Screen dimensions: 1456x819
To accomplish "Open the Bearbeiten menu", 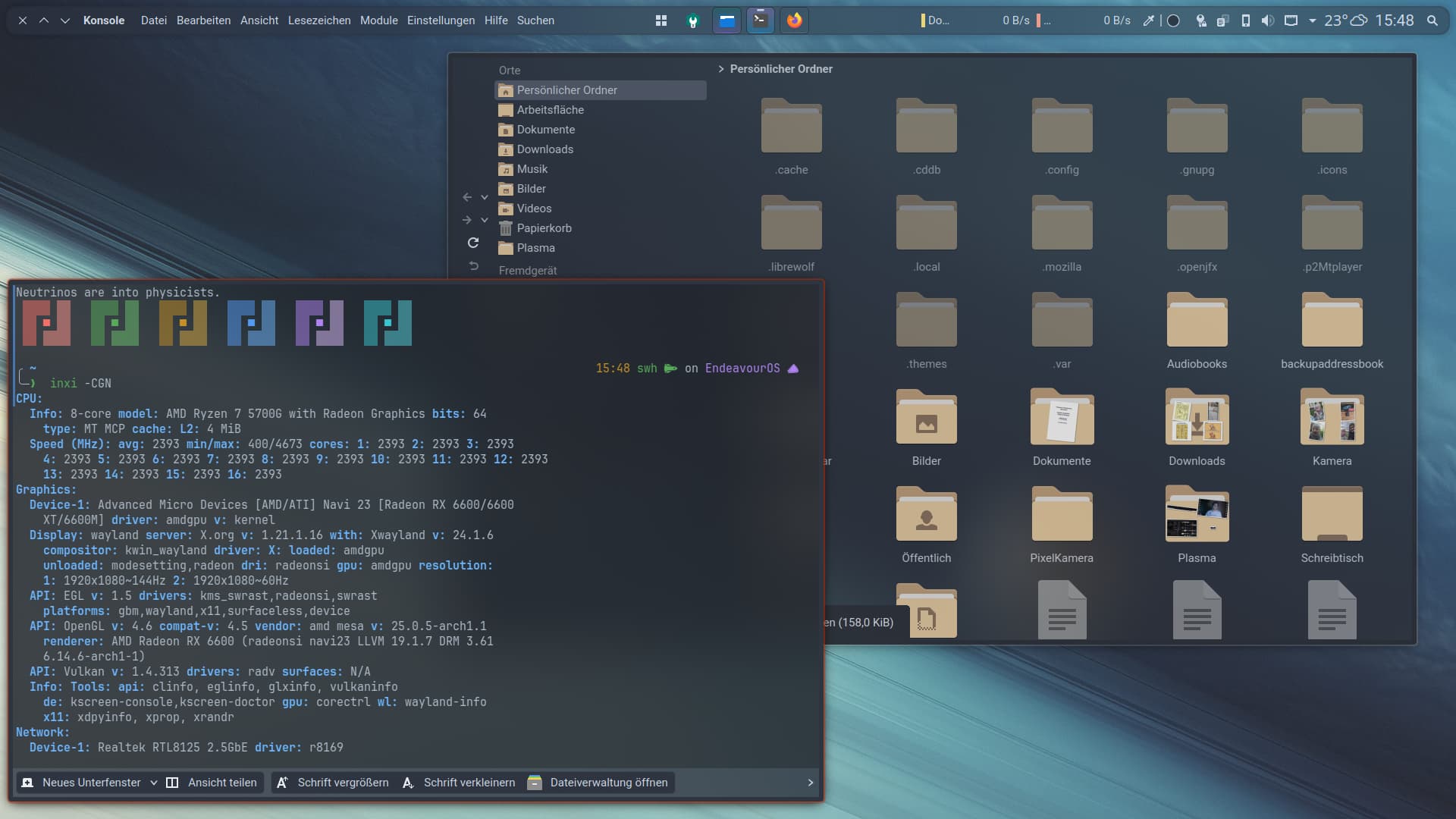I will point(203,20).
